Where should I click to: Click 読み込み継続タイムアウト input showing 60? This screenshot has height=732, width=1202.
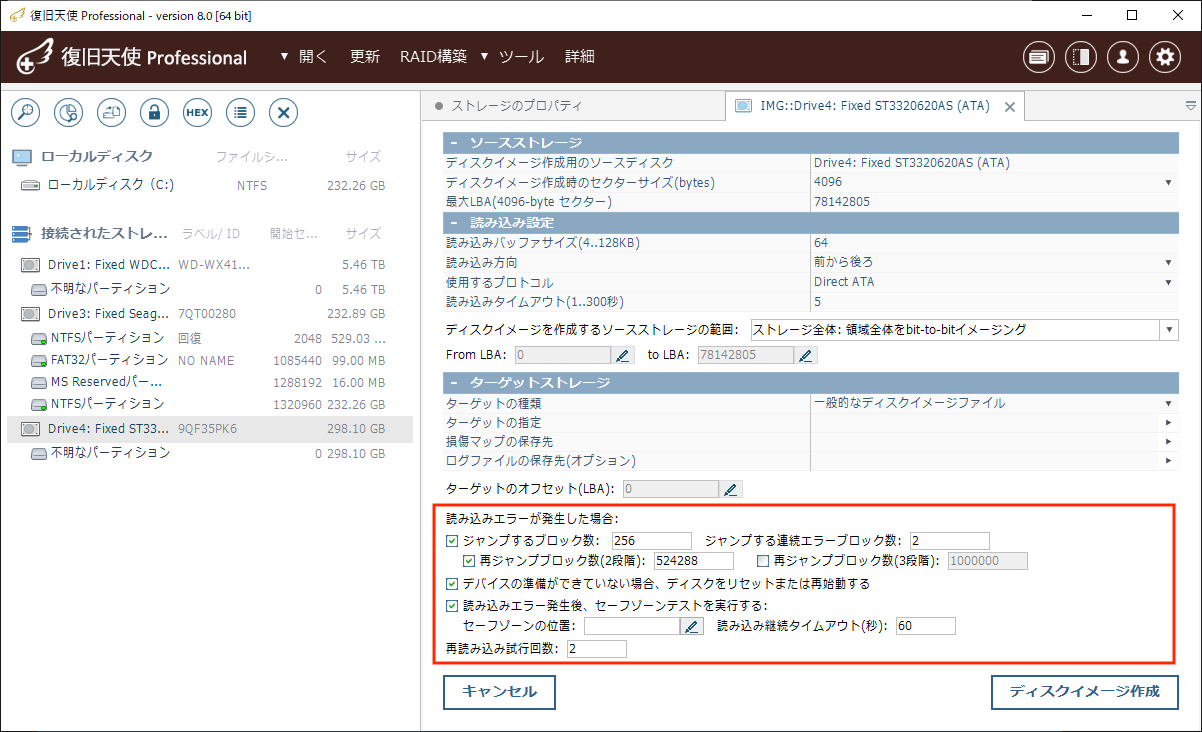pyautogui.click(x=925, y=626)
